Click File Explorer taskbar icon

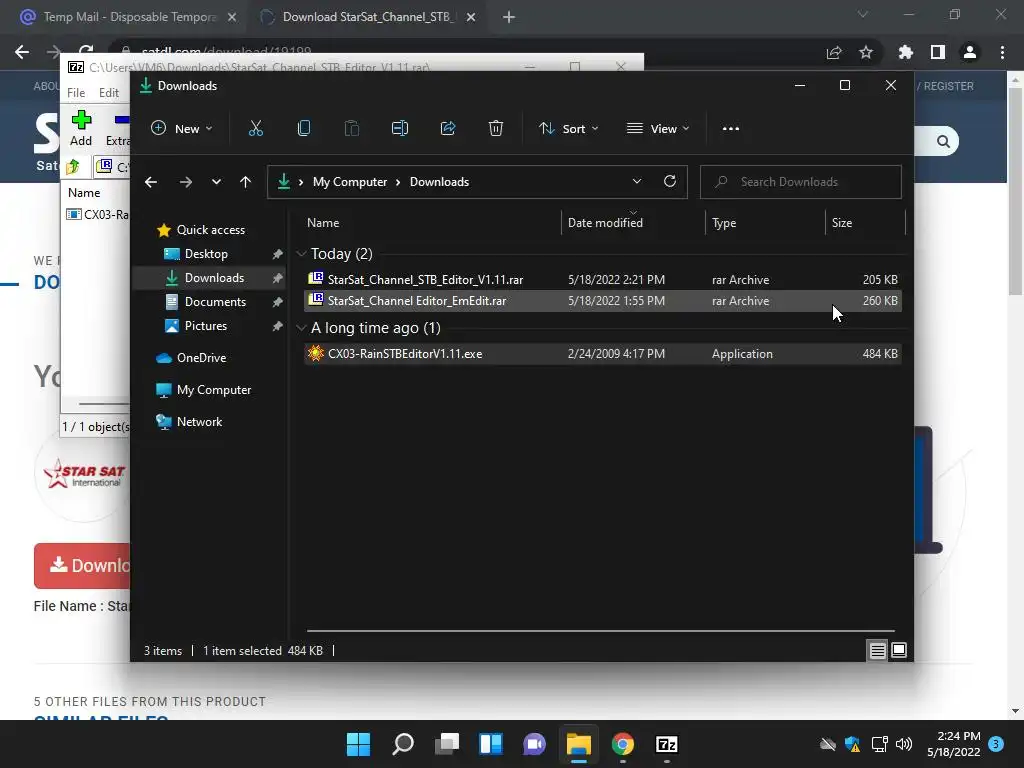click(579, 744)
